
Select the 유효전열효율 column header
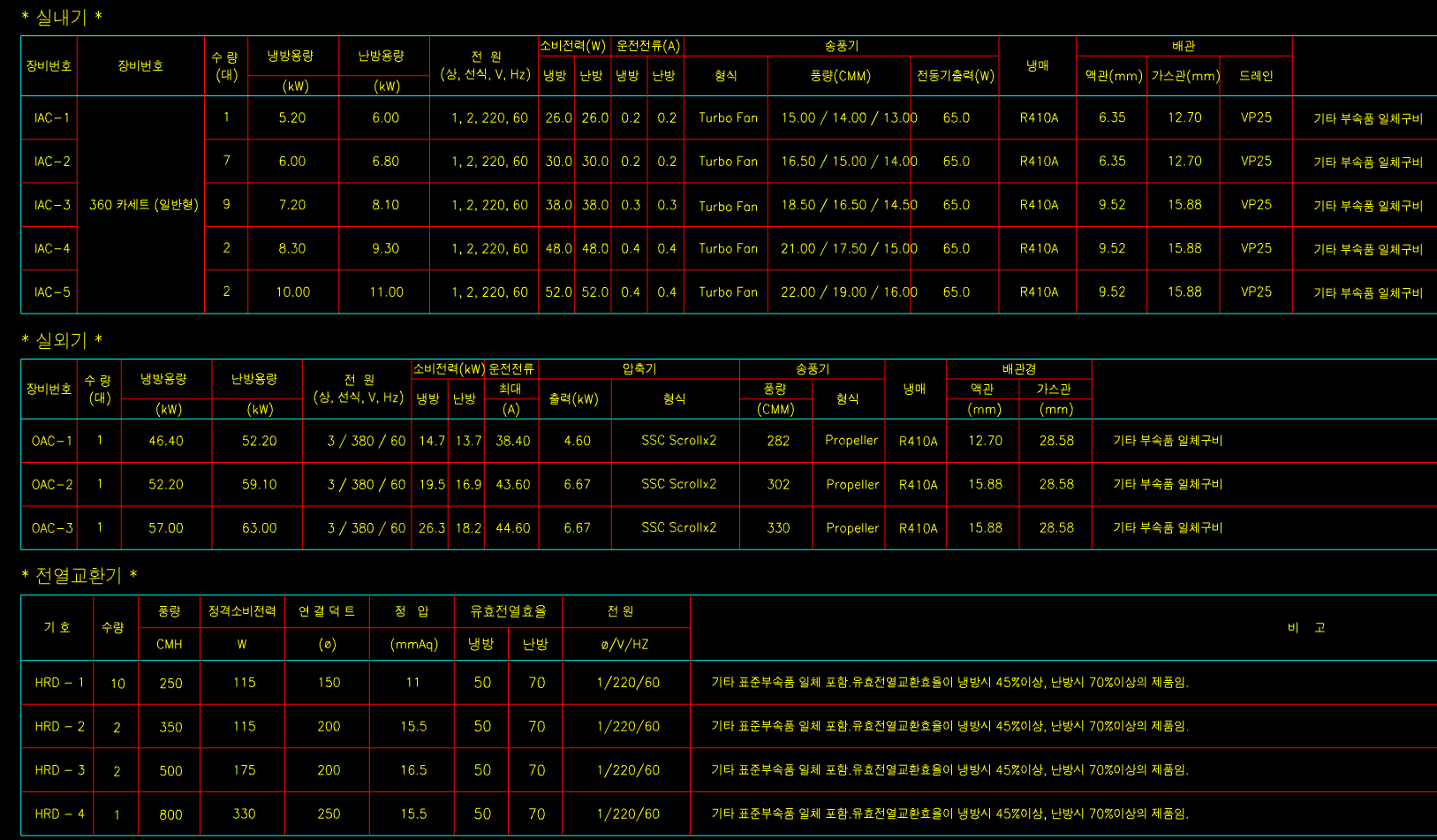coord(508,611)
